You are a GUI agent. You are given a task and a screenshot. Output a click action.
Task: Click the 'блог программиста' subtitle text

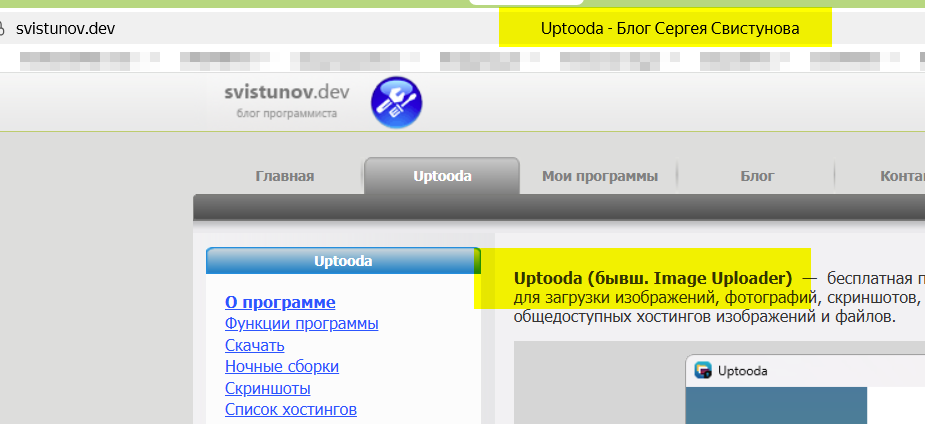[287, 113]
